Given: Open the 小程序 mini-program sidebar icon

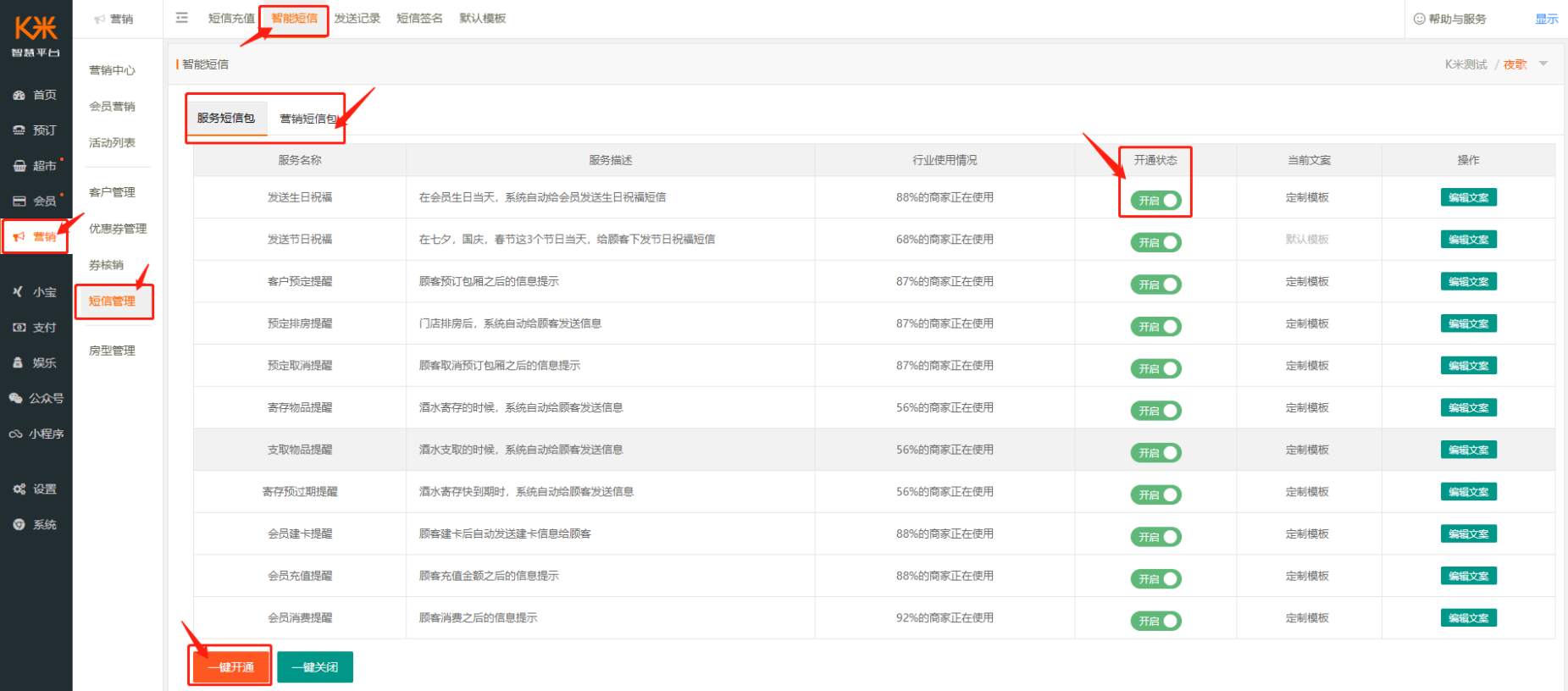Looking at the screenshot, I should pos(15,434).
